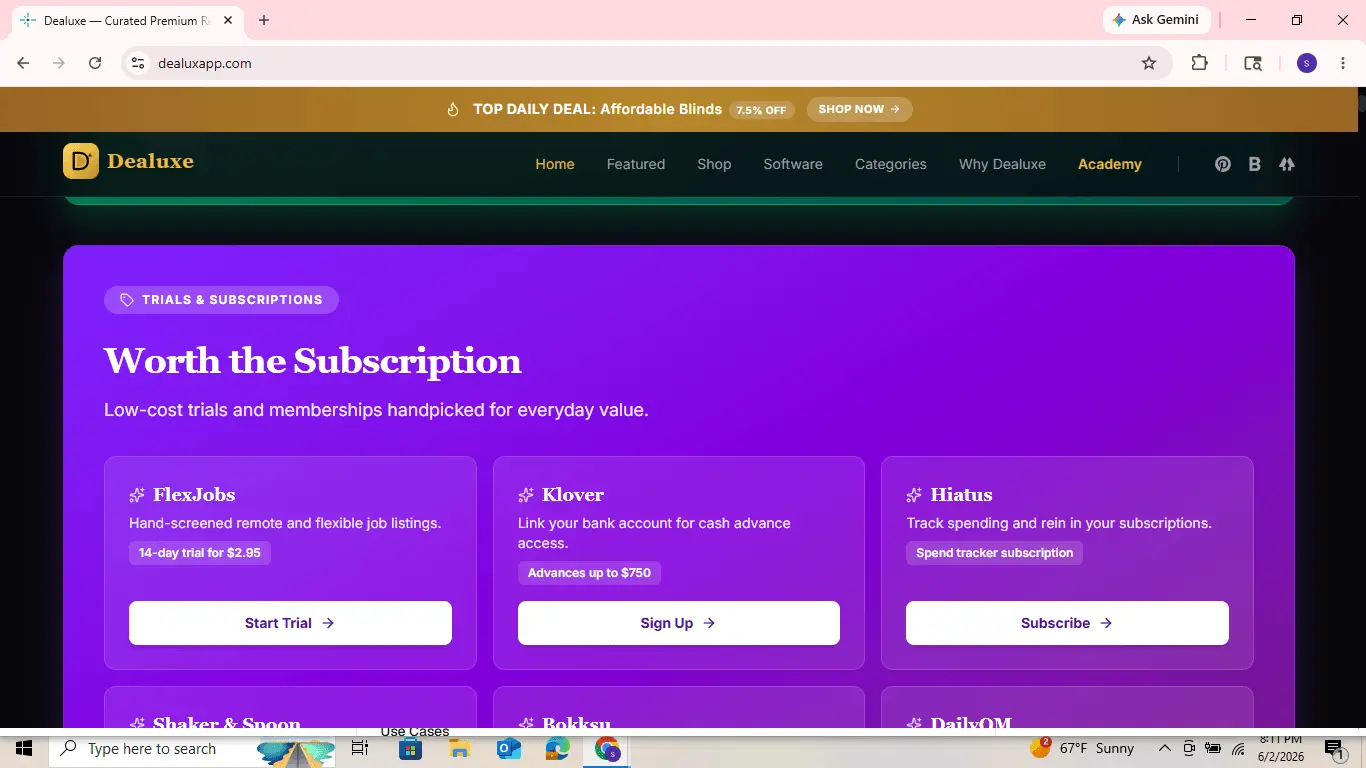
Task: Reload the page
Action: pos(95,63)
